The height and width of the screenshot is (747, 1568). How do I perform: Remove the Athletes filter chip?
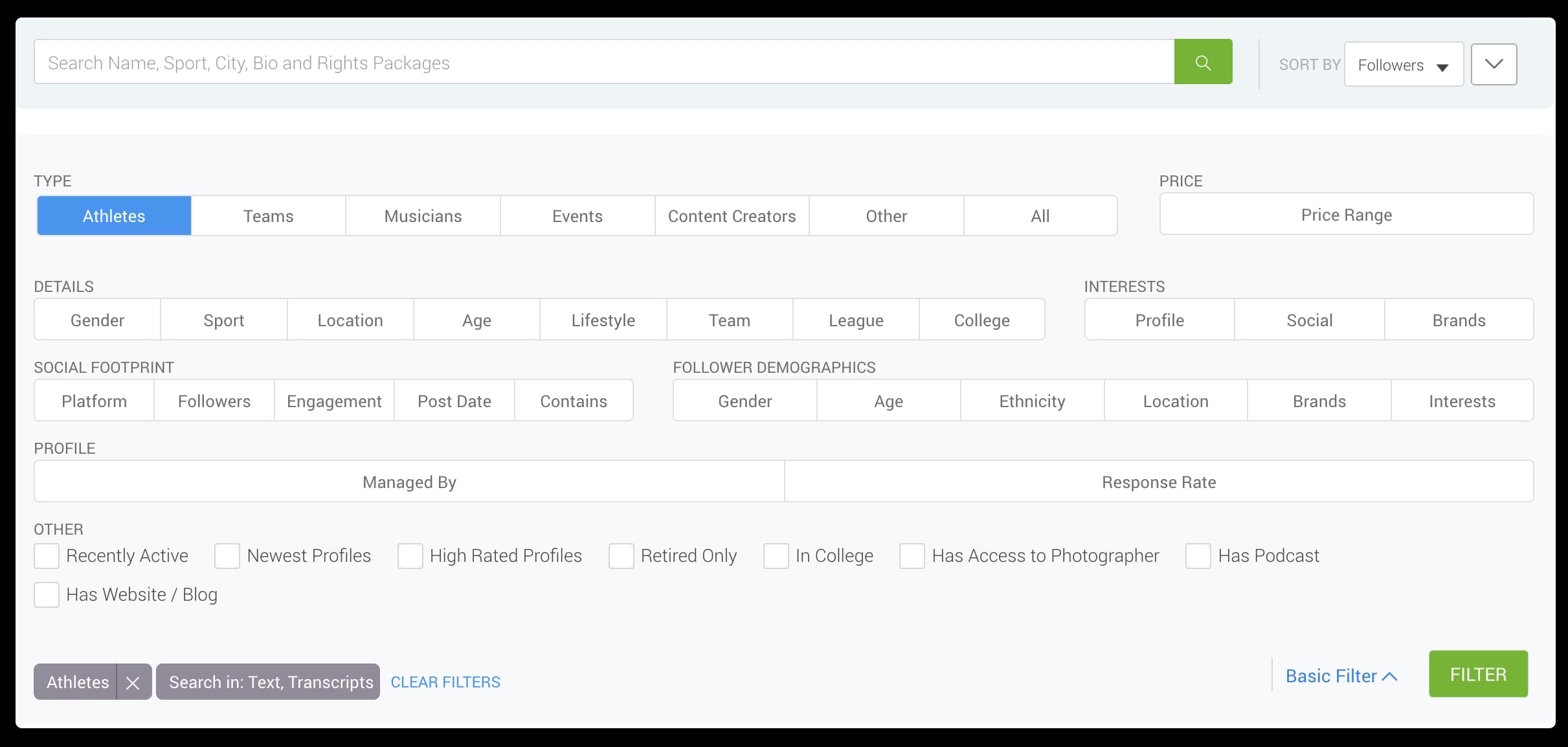[x=133, y=682]
